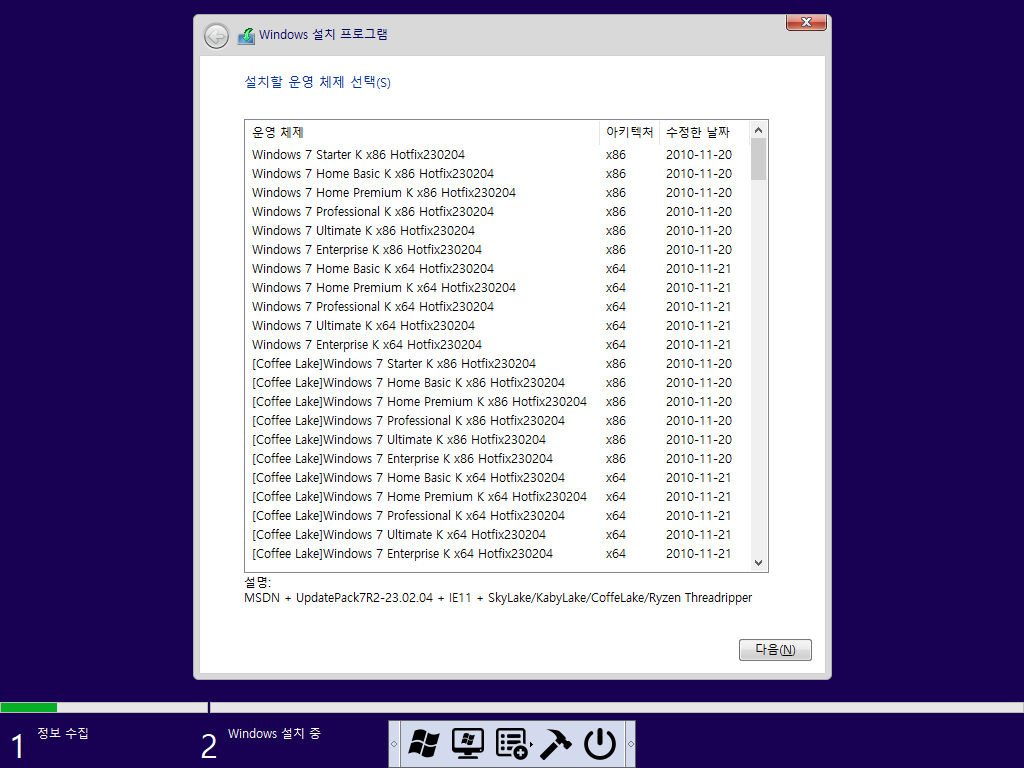This screenshot has width=1024, height=768.
Task: Select Windows 7 Home Basic K x86 Hotfix230204
Action: (x=498, y=174)
